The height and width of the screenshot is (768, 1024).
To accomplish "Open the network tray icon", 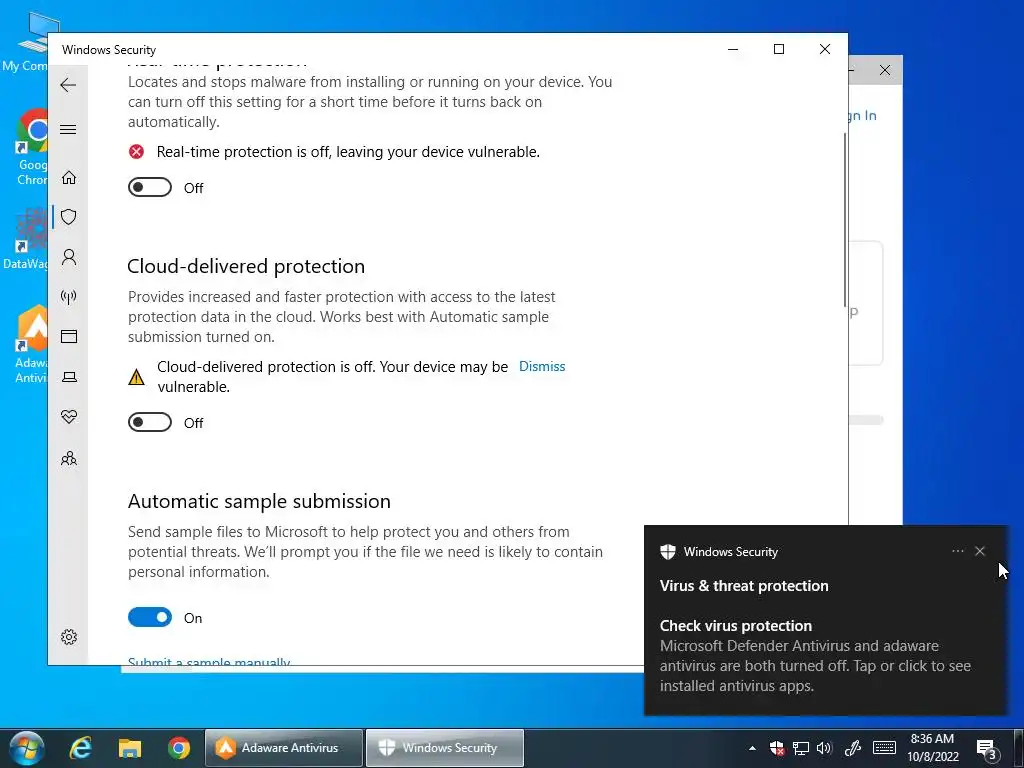I will pyautogui.click(x=801, y=748).
